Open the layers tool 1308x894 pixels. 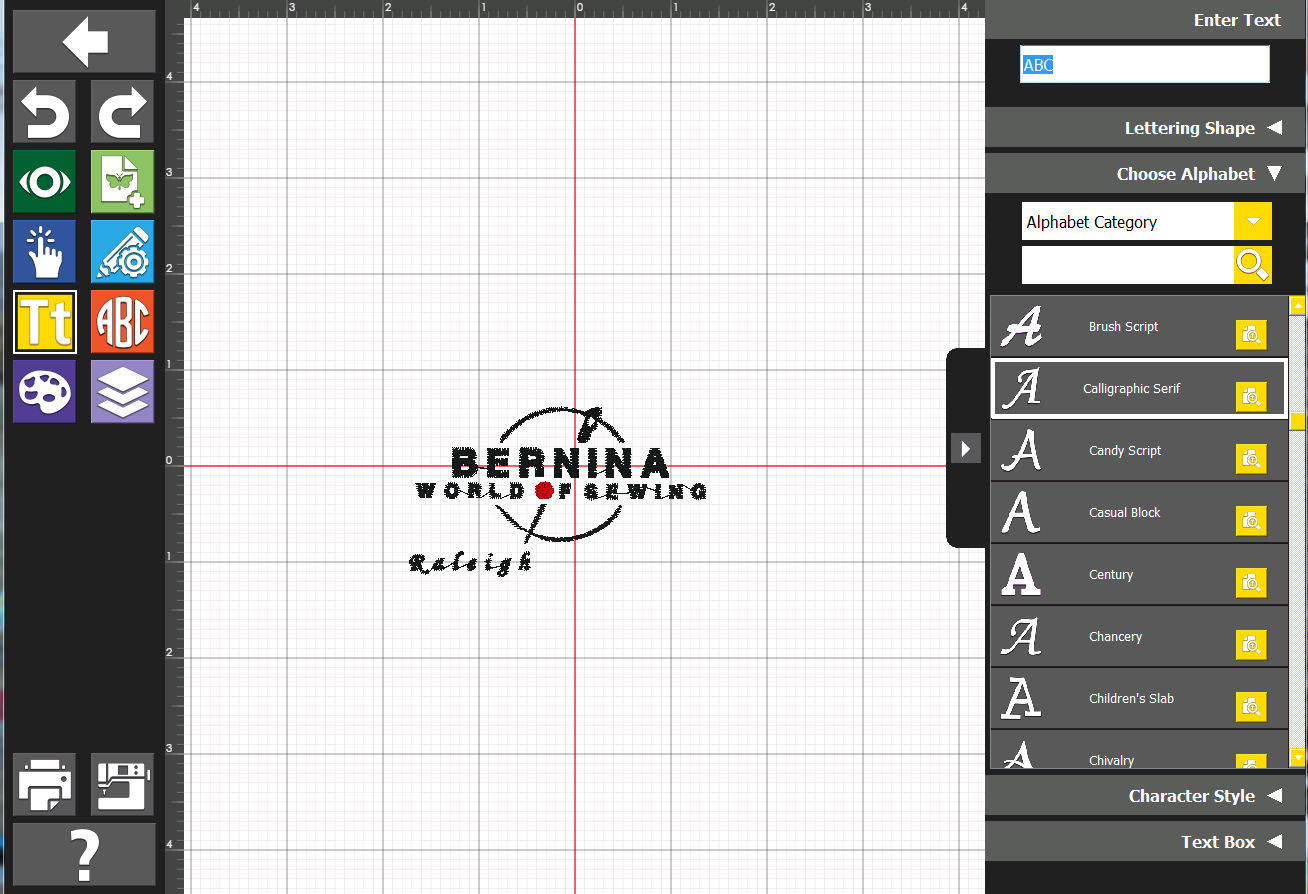(122, 392)
